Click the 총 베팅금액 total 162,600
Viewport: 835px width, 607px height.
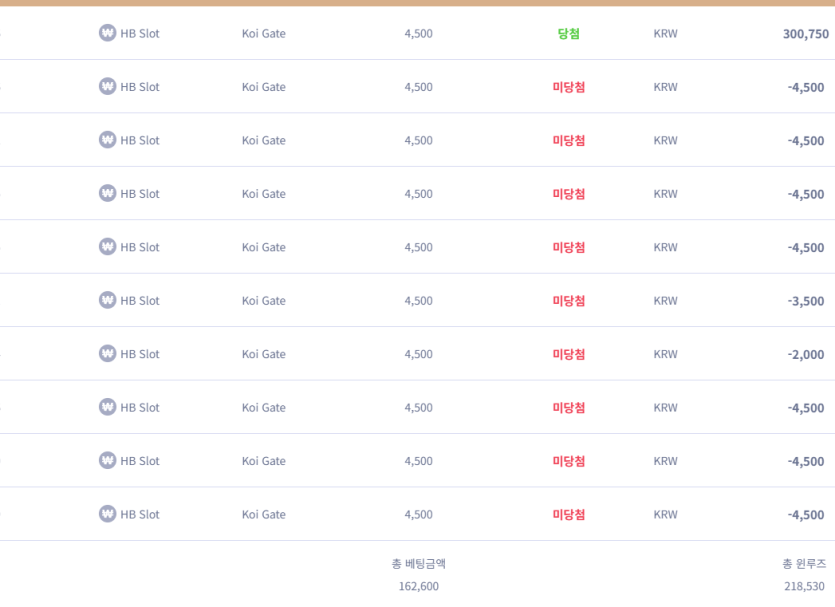coord(419,586)
